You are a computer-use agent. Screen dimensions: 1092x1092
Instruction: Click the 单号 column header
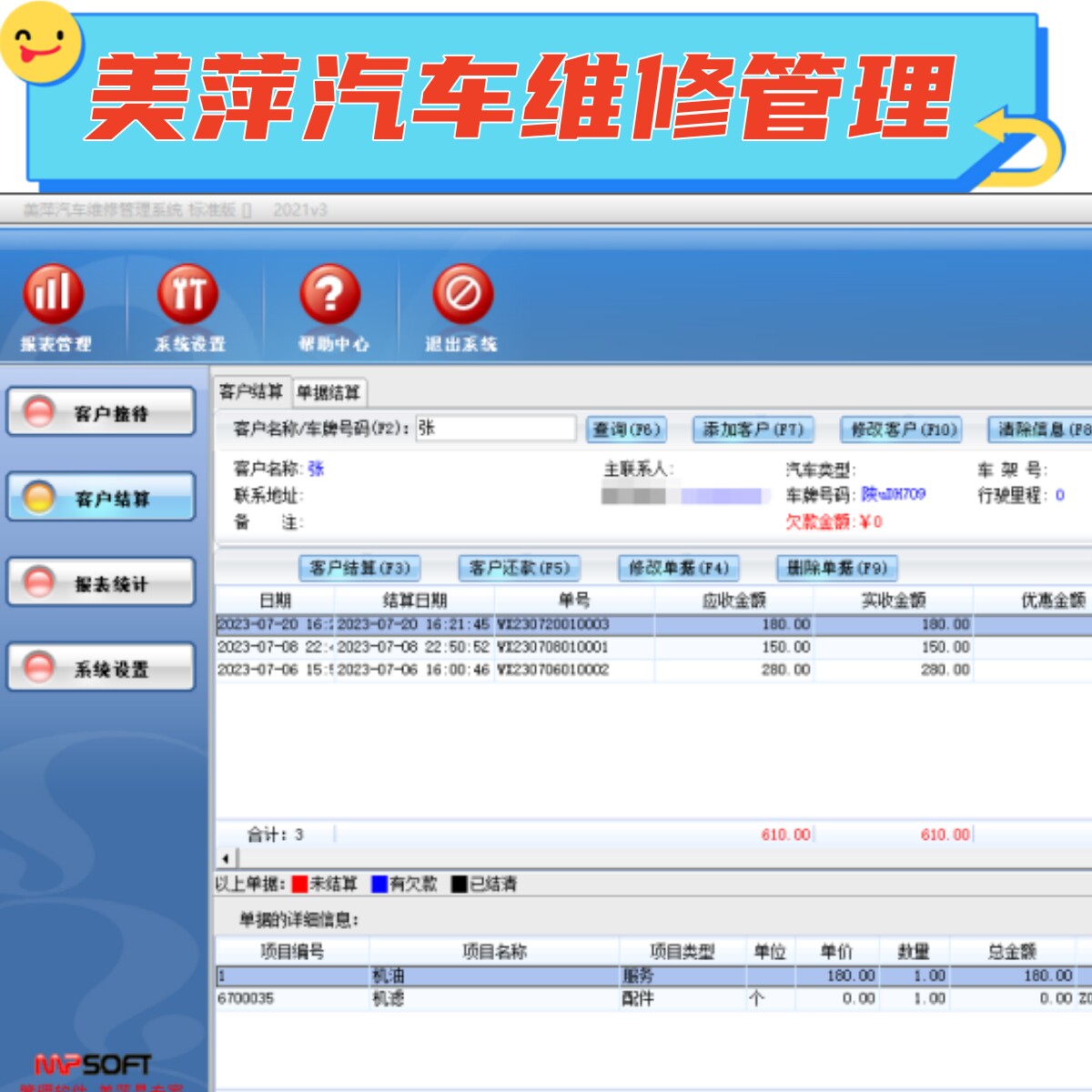(574, 601)
